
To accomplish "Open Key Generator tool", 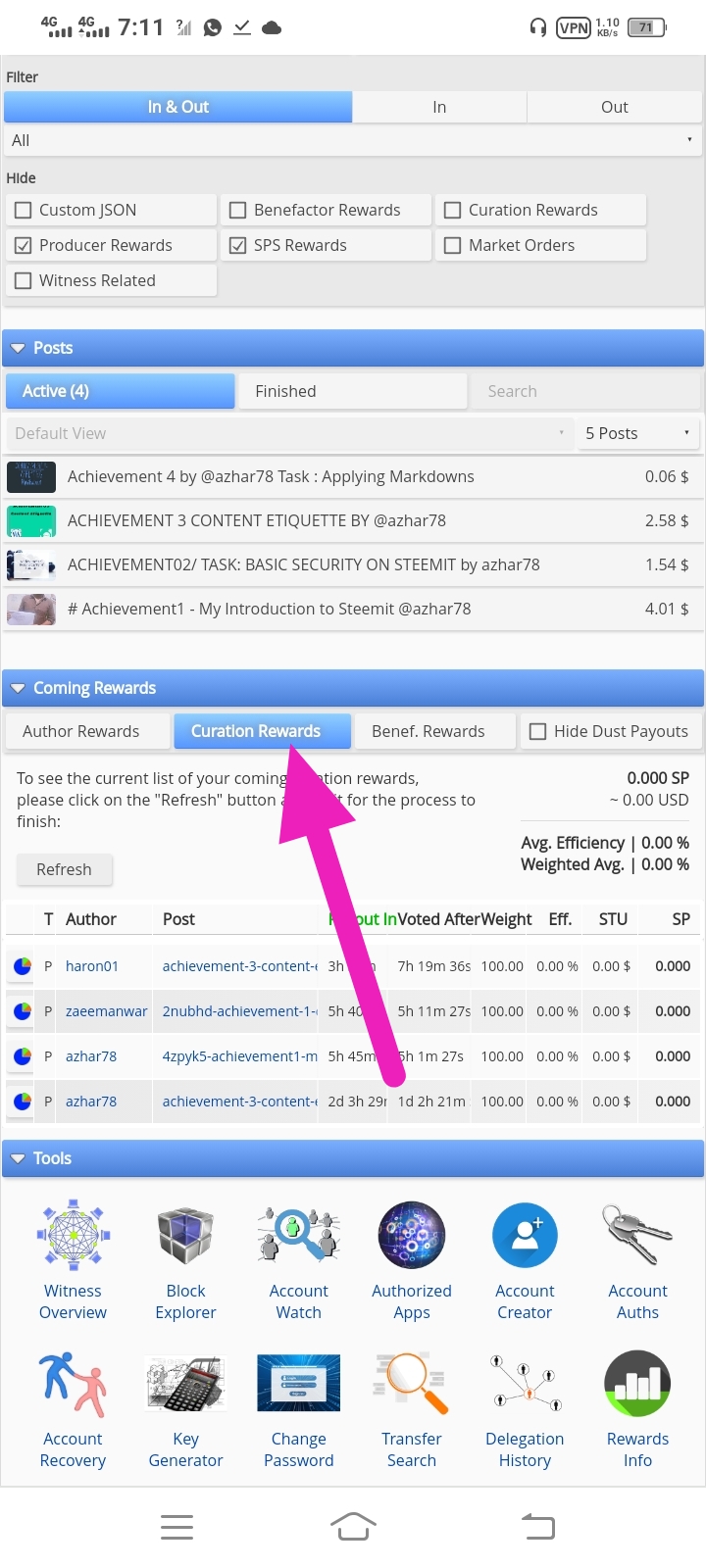I will point(185,1409).
